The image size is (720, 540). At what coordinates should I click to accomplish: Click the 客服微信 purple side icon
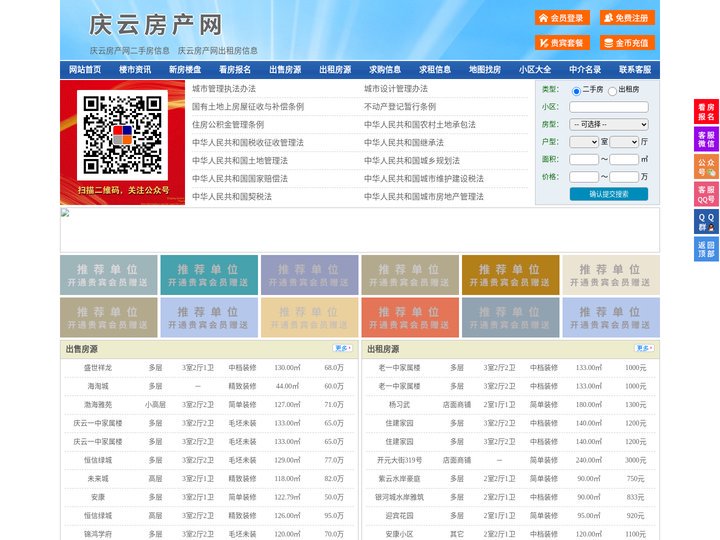pyautogui.click(x=706, y=139)
